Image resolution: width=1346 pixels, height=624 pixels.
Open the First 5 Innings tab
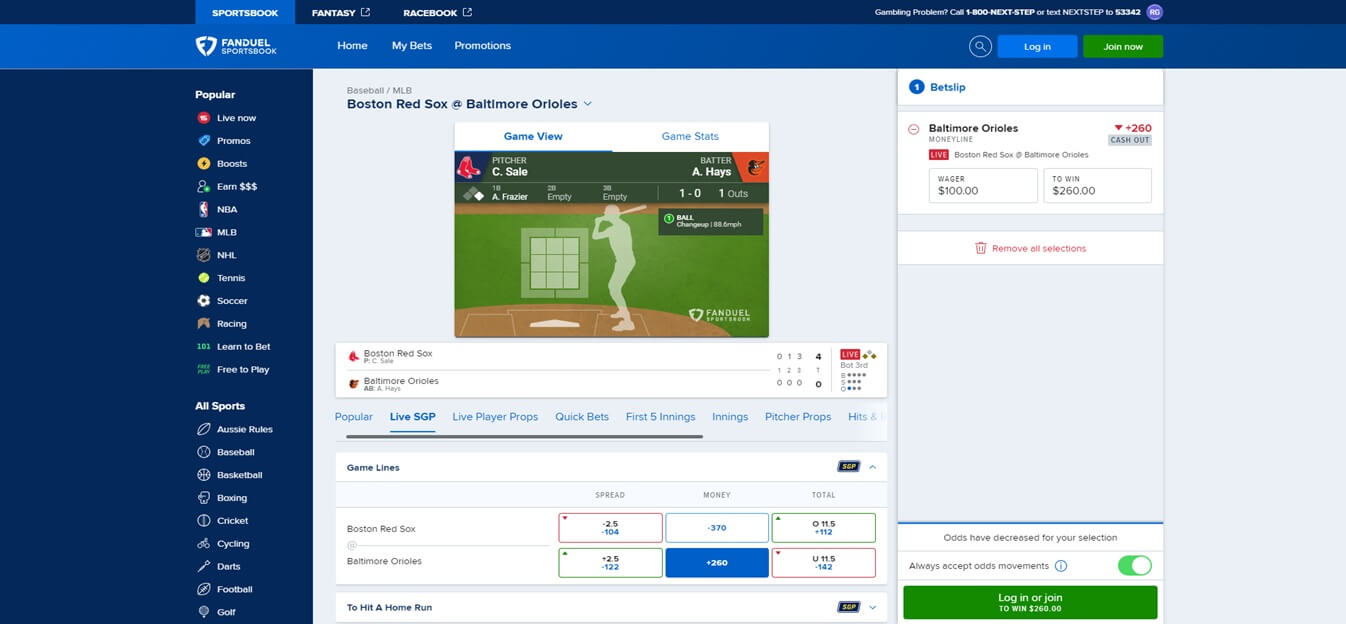(660, 417)
